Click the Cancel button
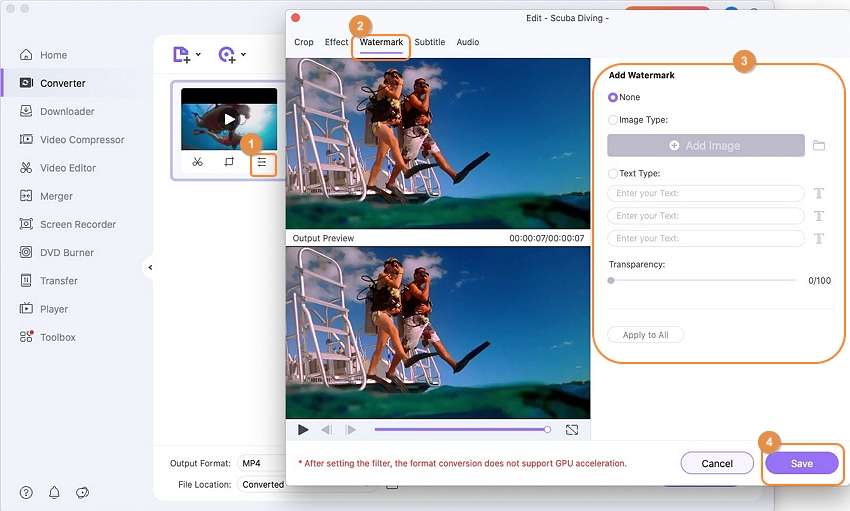This screenshot has height=511, width=850. point(717,463)
